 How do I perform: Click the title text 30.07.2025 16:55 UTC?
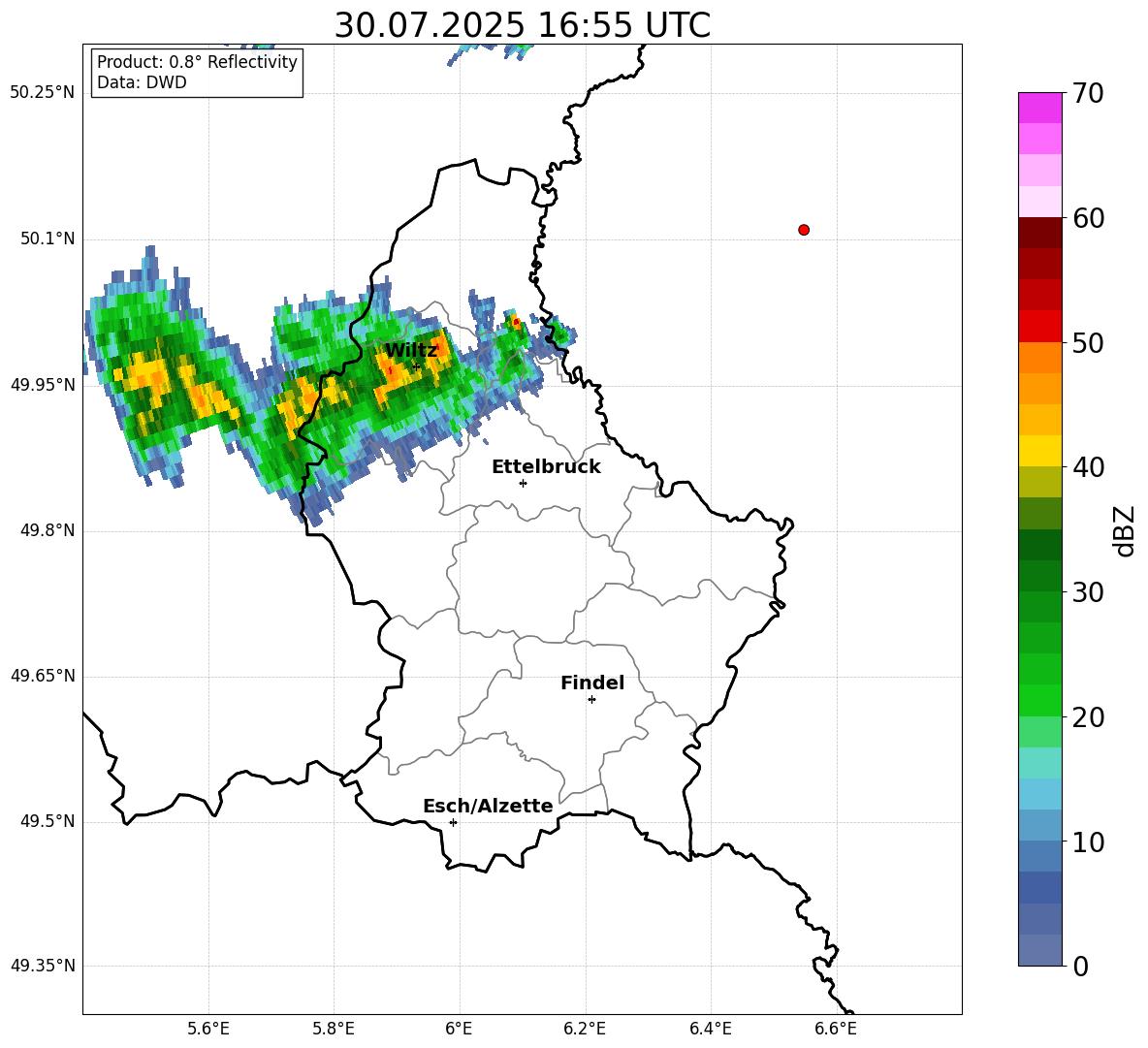click(522, 25)
